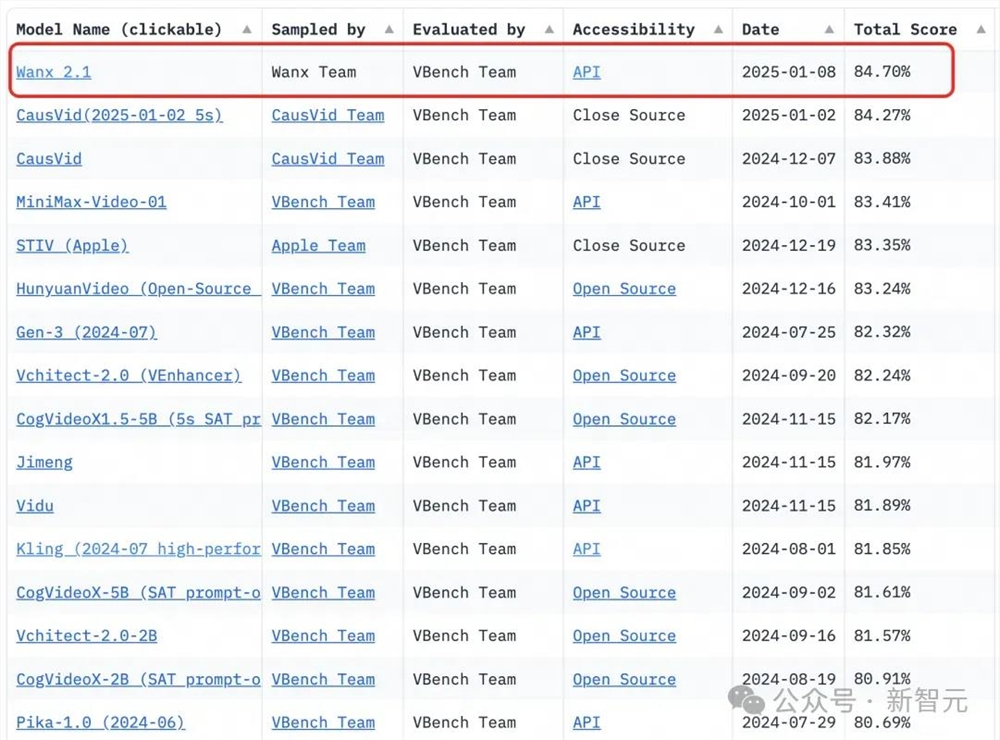The width and height of the screenshot is (1000, 740).
Task: Sort by Total Score column arrow
Action: coord(981,29)
